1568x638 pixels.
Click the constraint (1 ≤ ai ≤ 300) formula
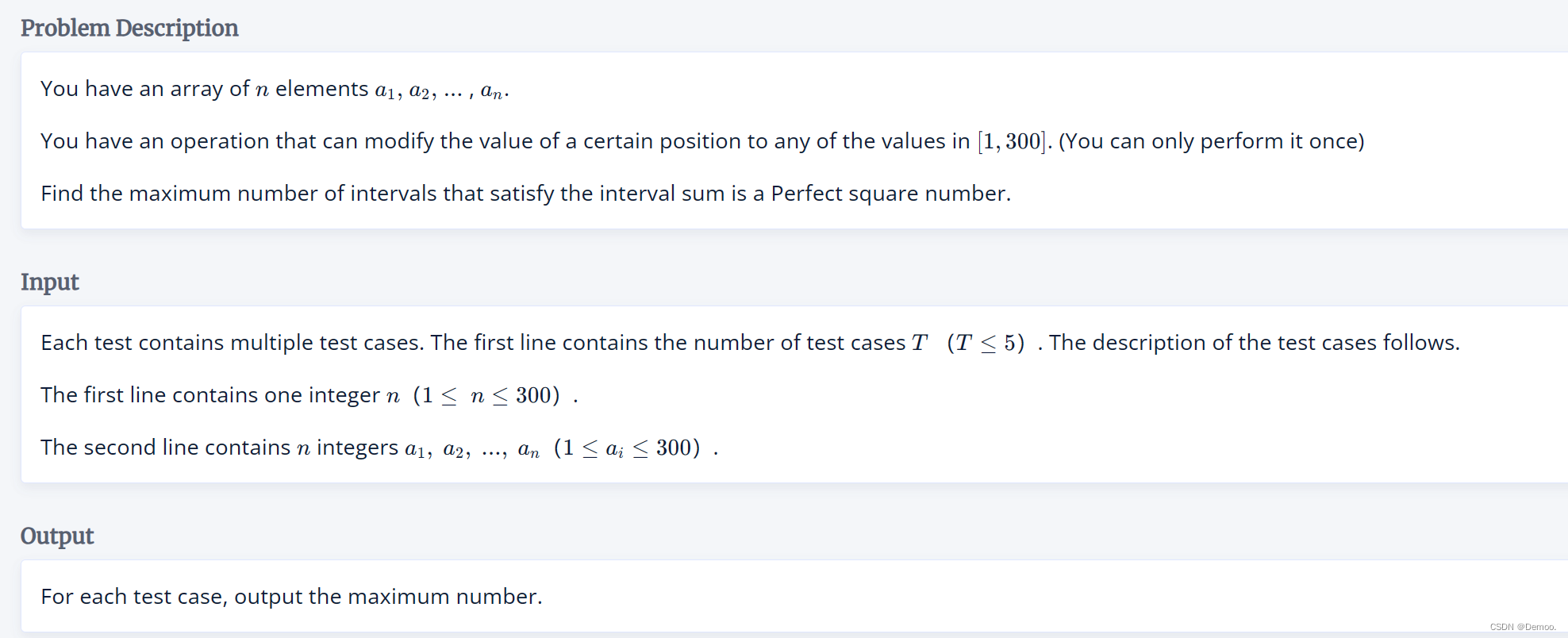(x=627, y=448)
